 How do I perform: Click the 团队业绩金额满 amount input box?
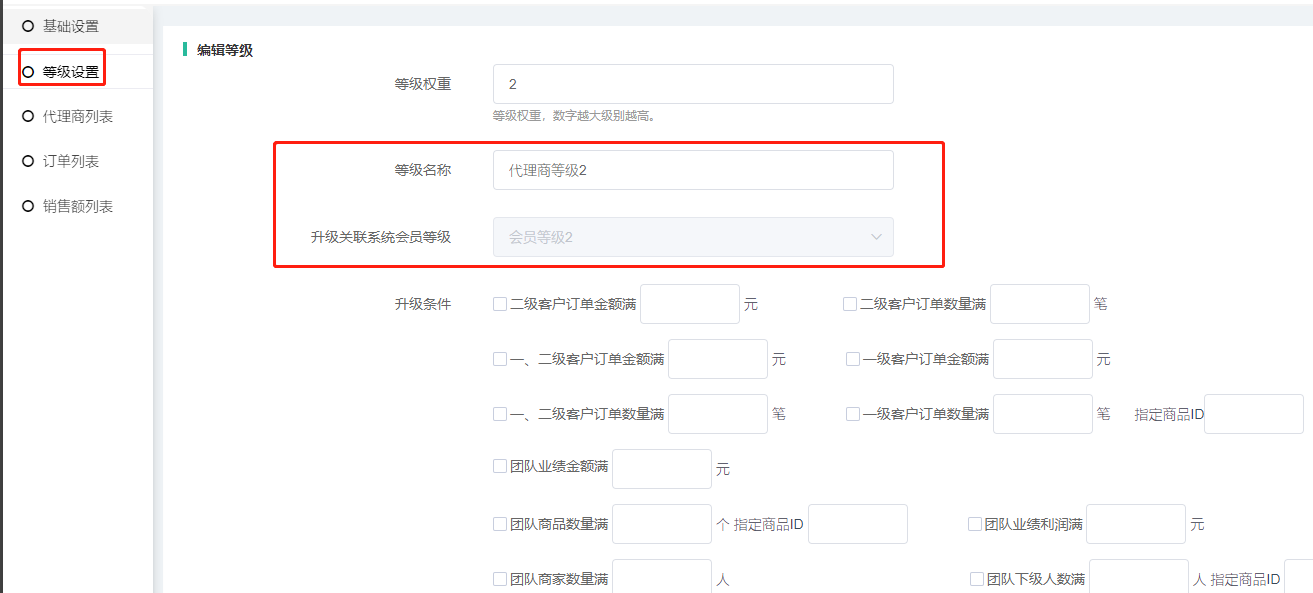click(661, 469)
